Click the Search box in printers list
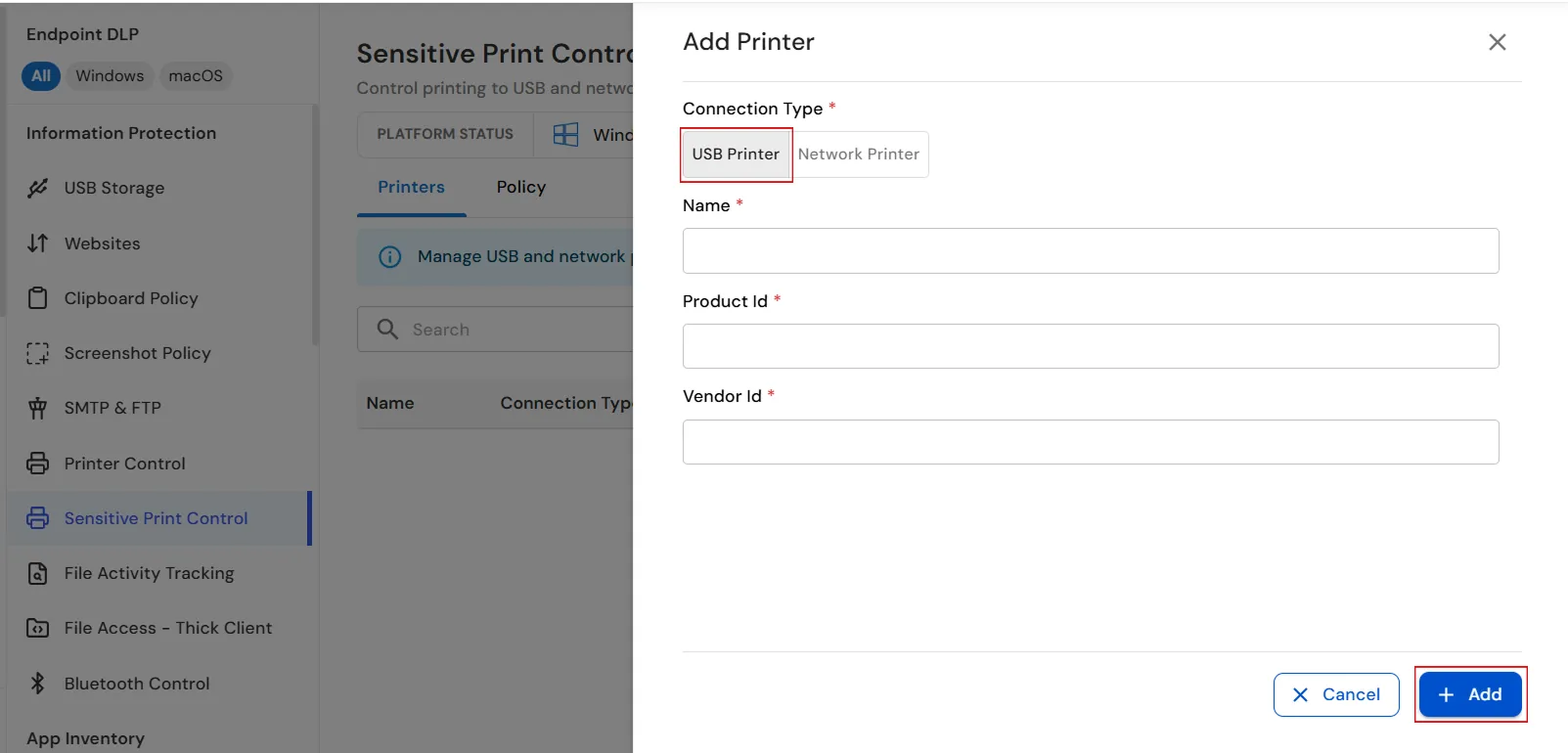The image size is (1568, 753). click(x=496, y=329)
